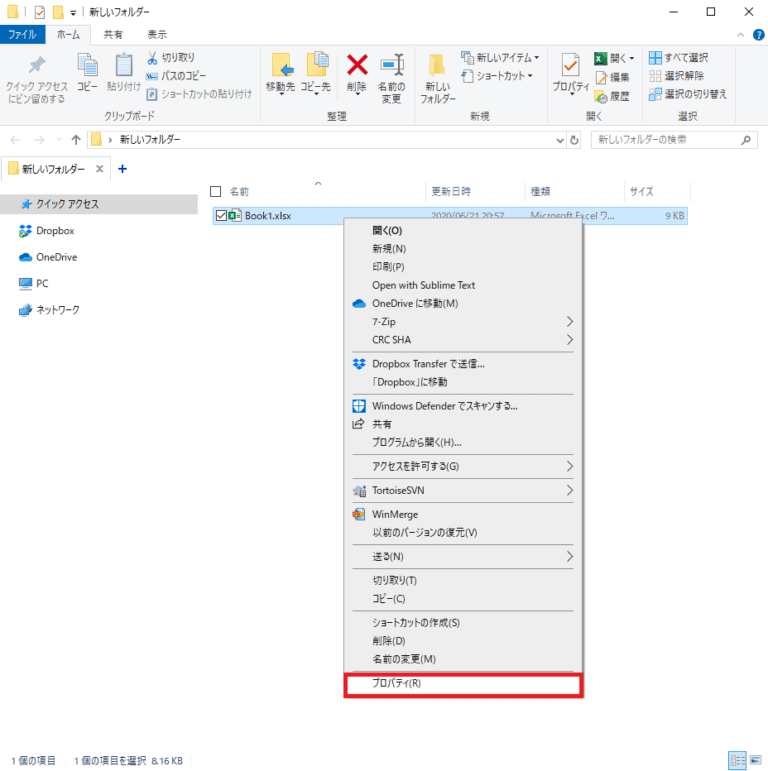Click the folder search input field
This screenshot has height=771, width=768.
(x=670, y=140)
